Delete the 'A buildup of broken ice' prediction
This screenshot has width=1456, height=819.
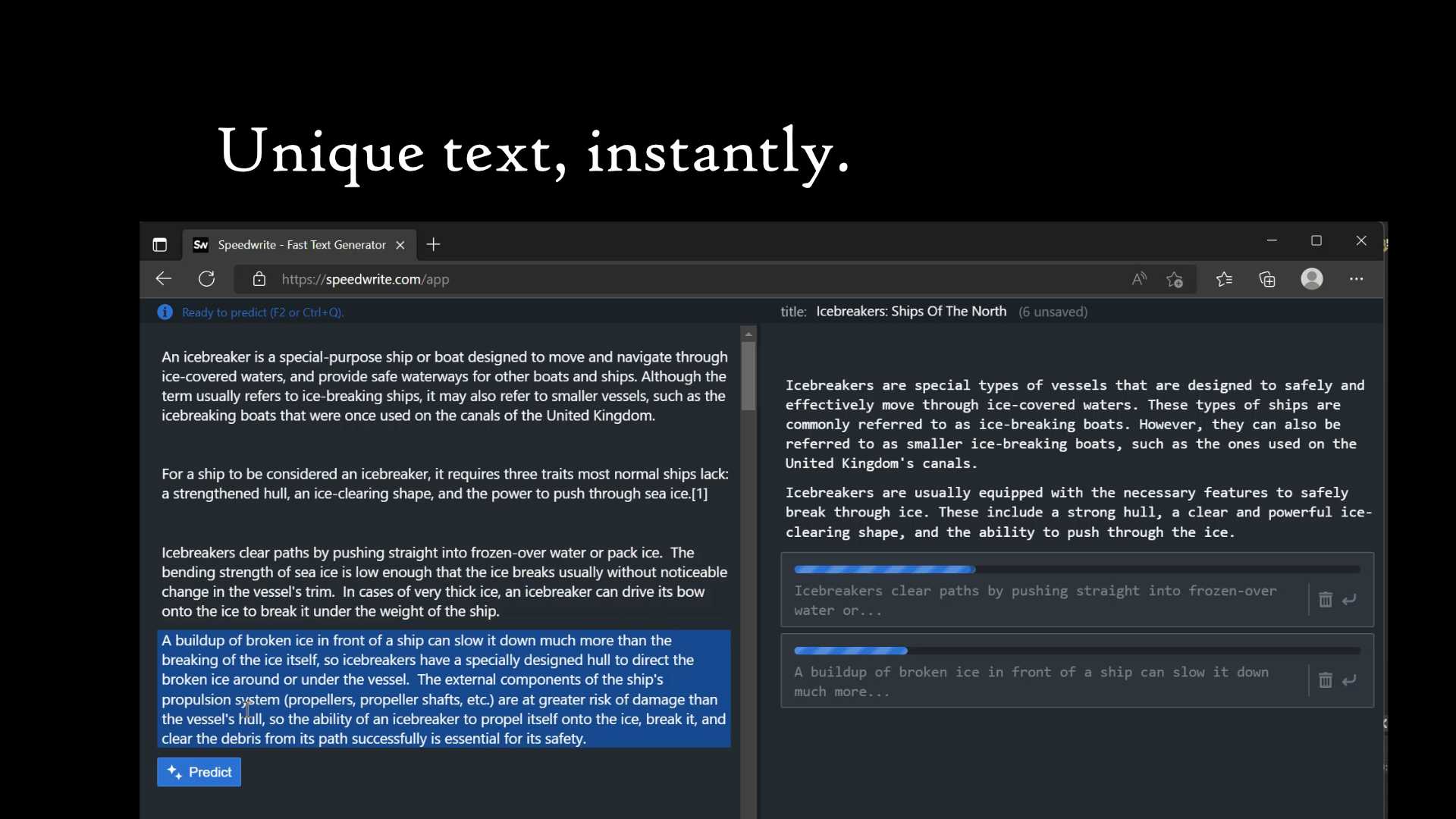point(1325,680)
